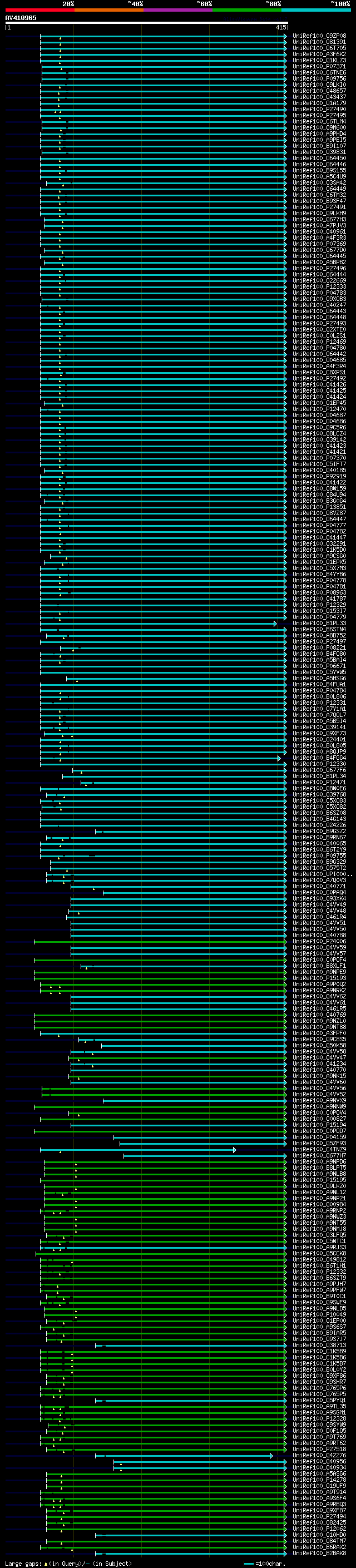Open hit UniRef100_A3F6K2
The image size is (356, 1568).
(319, 54)
